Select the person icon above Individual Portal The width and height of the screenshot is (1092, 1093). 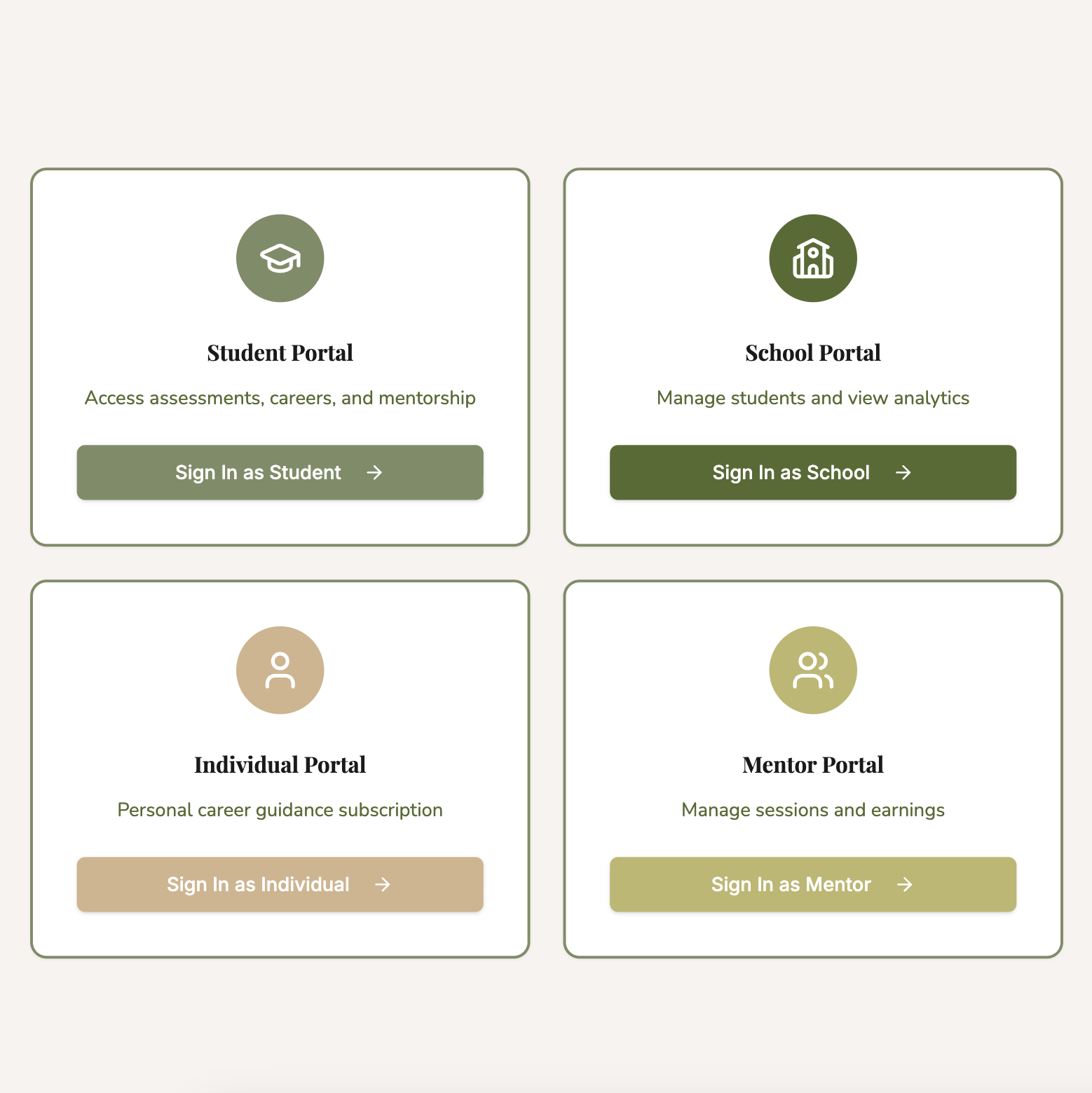tap(280, 670)
